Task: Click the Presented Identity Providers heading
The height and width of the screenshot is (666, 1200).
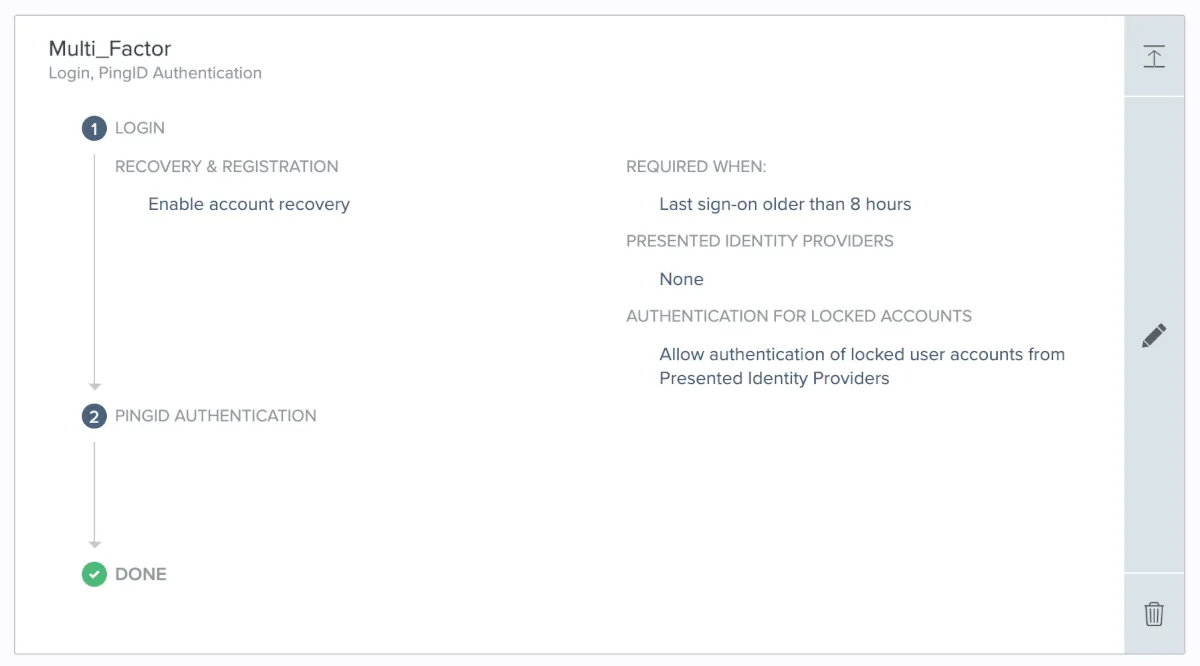Action: tap(760, 241)
